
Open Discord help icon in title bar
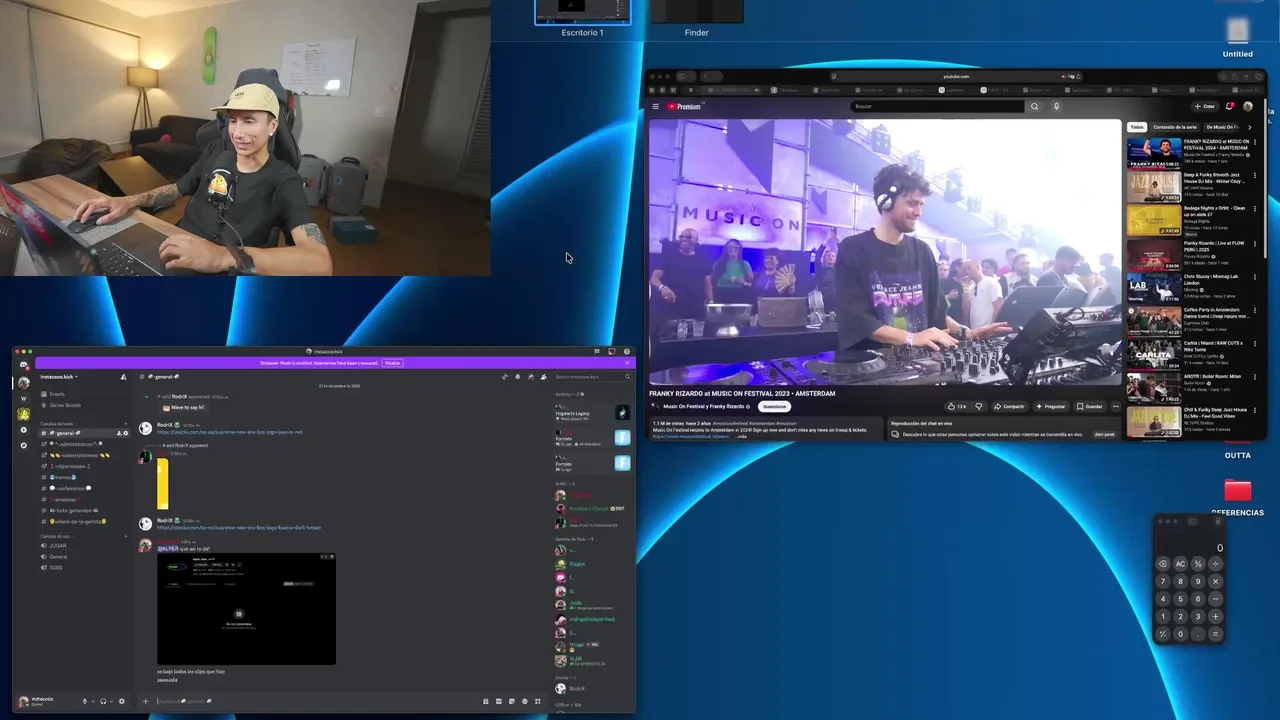click(x=627, y=351)
